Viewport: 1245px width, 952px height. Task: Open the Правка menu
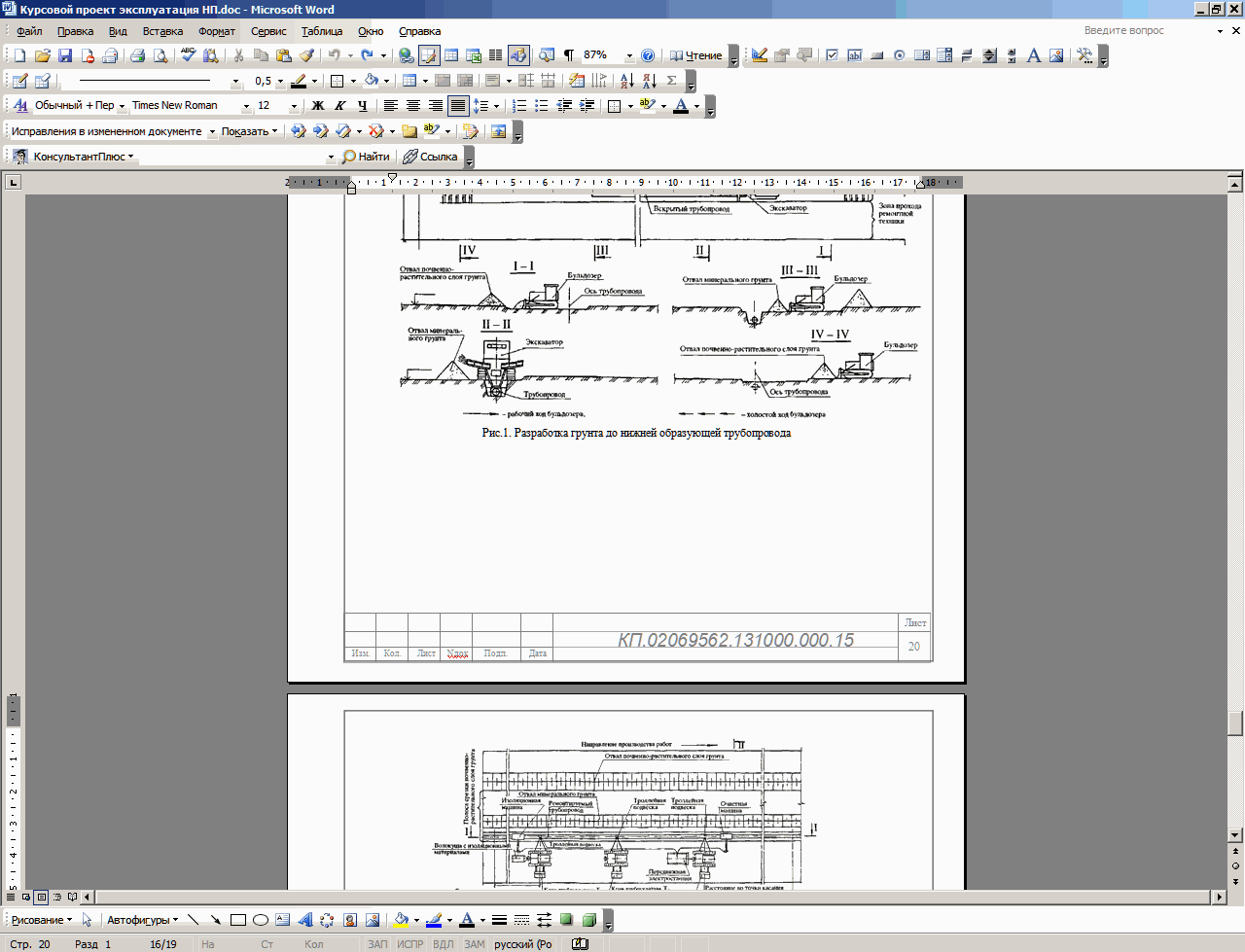[x=75, y=31]
